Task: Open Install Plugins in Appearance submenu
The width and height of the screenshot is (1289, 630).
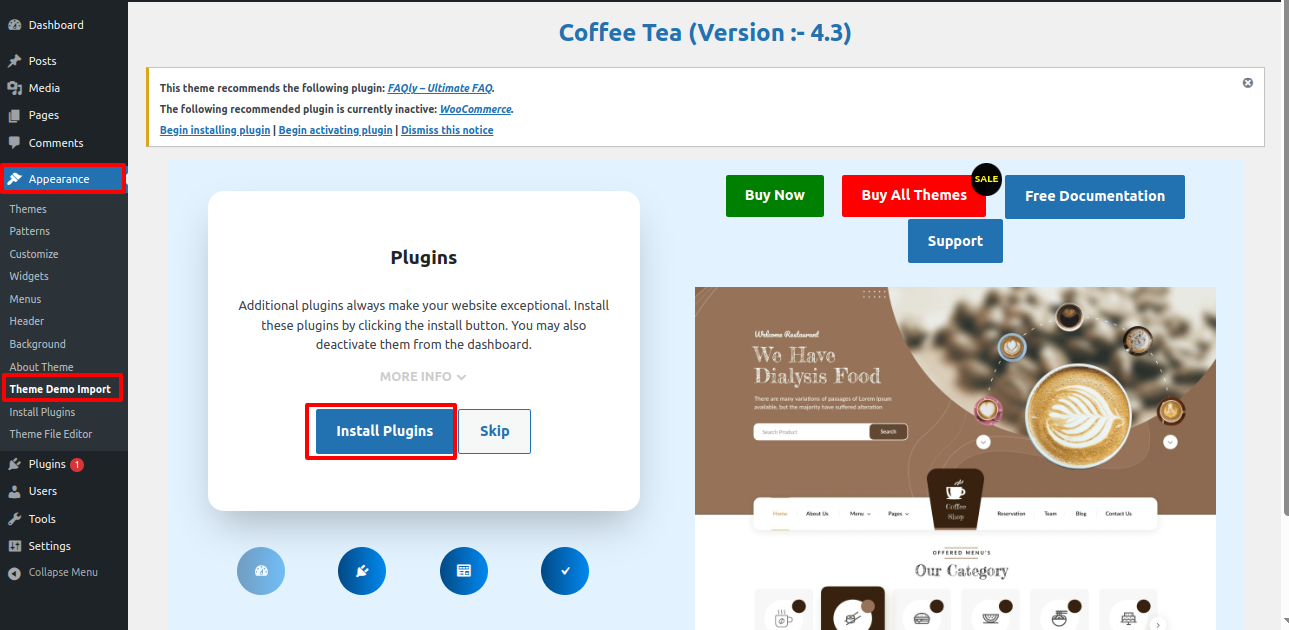Action: pyautogui.click(x=42, y=412)
